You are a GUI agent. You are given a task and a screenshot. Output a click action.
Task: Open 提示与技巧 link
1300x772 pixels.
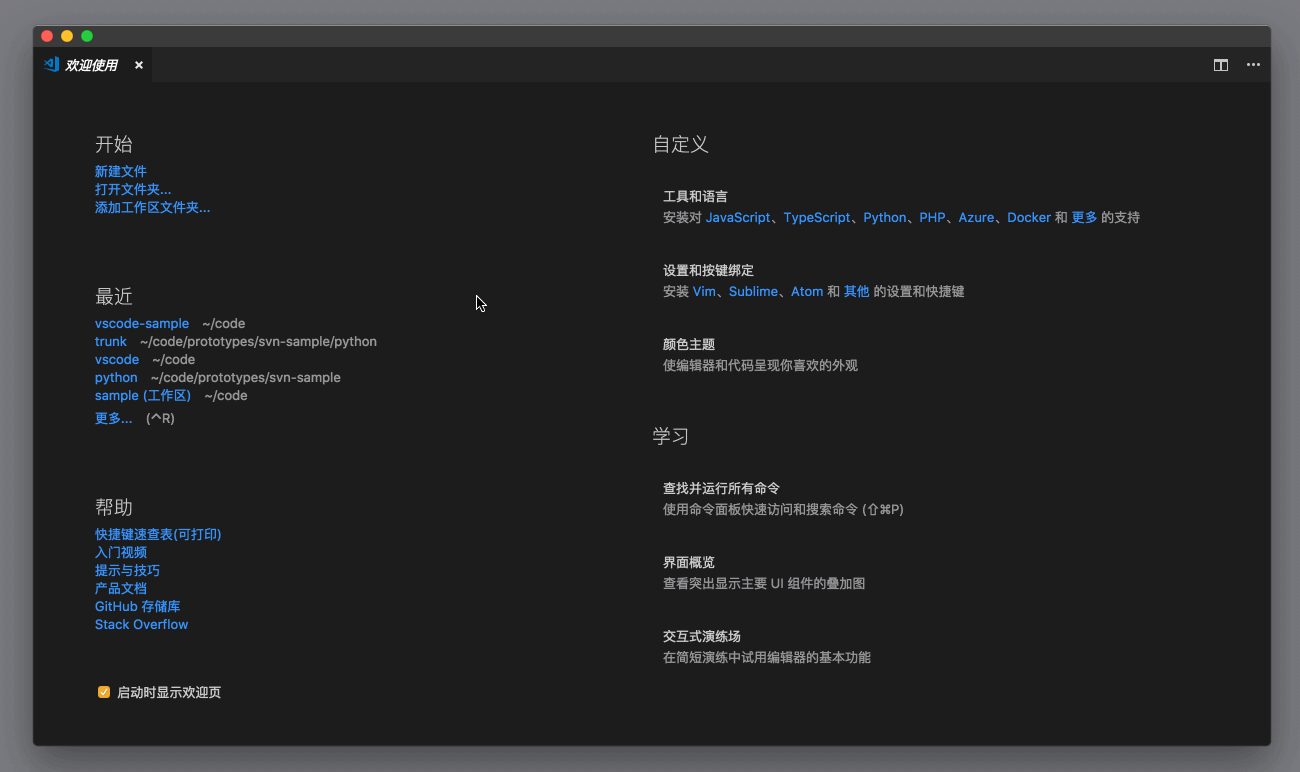coord(127,570)
